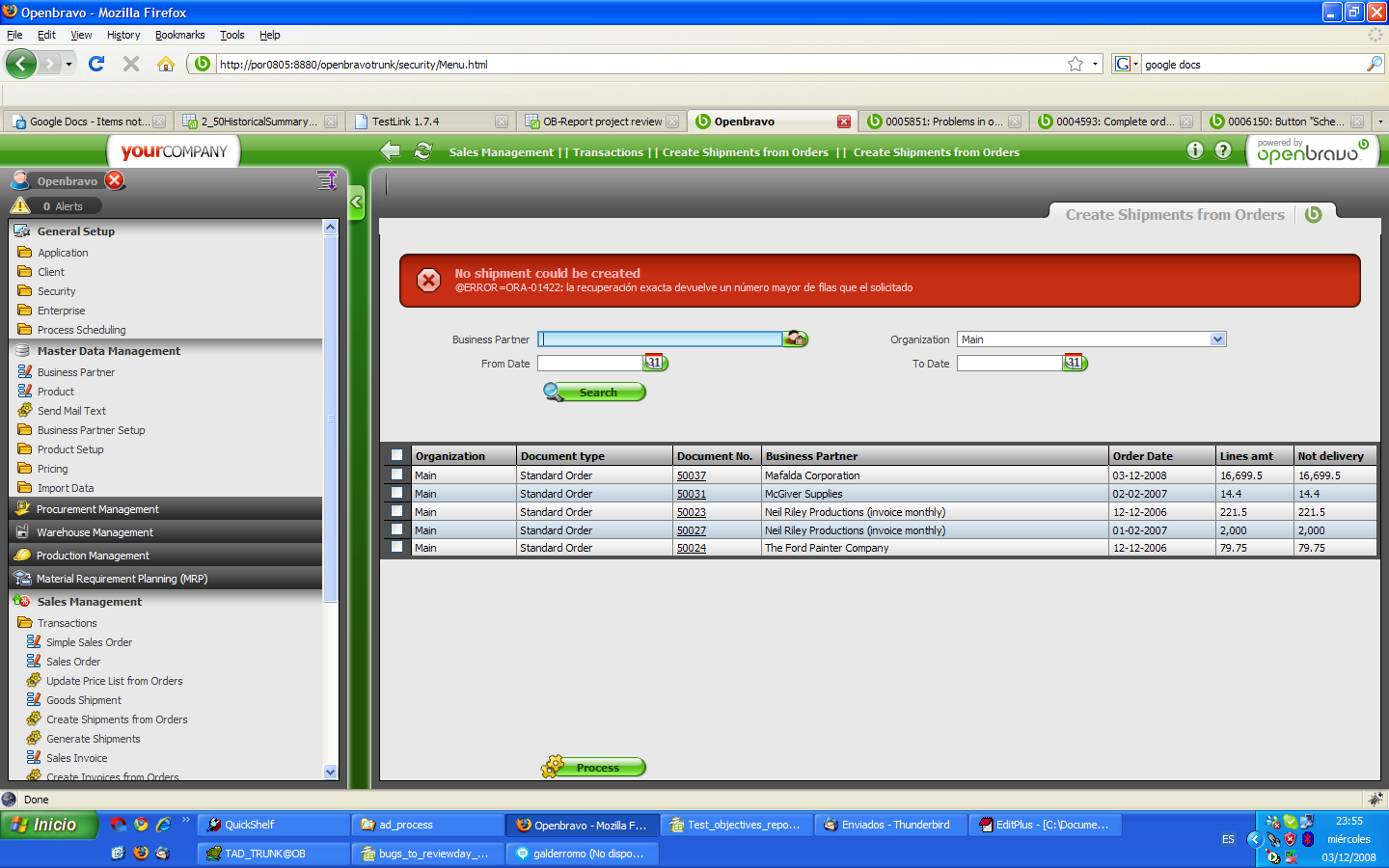Open document number 50024 link
Viewport: 1389px width, 868px height.
[692, 548]
